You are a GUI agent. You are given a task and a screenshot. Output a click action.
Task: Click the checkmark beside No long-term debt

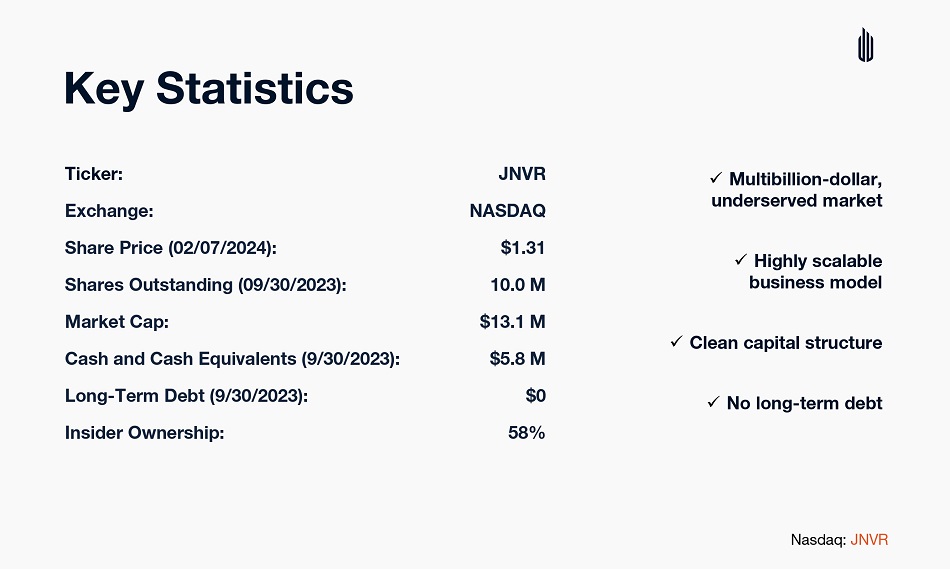[714, 402]
